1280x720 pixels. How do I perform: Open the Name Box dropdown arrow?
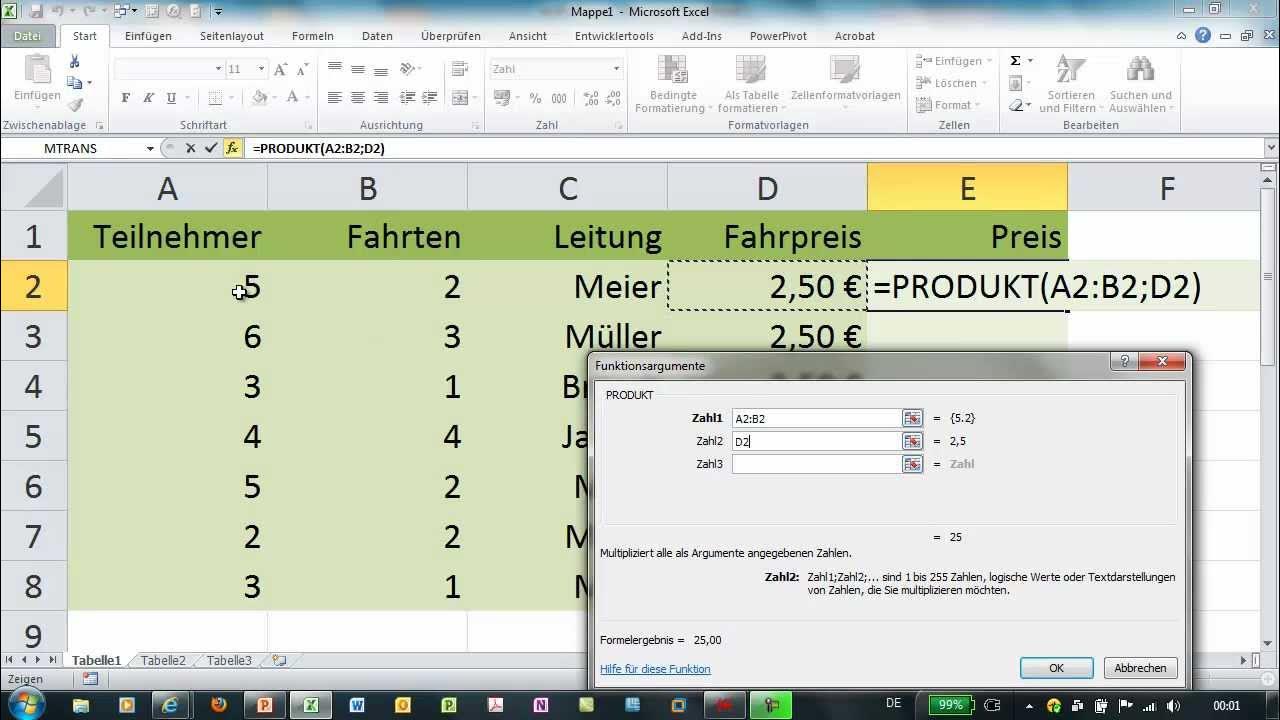[x=150, y=148]
